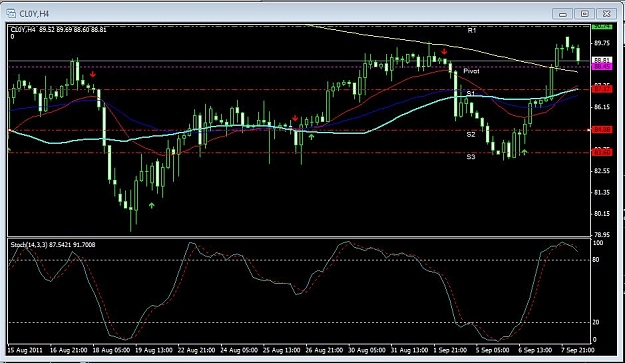Viewport: 625px width, 363px height.
Task: Select the green buy arrow near 26 Aug
Action: (311, 137)
